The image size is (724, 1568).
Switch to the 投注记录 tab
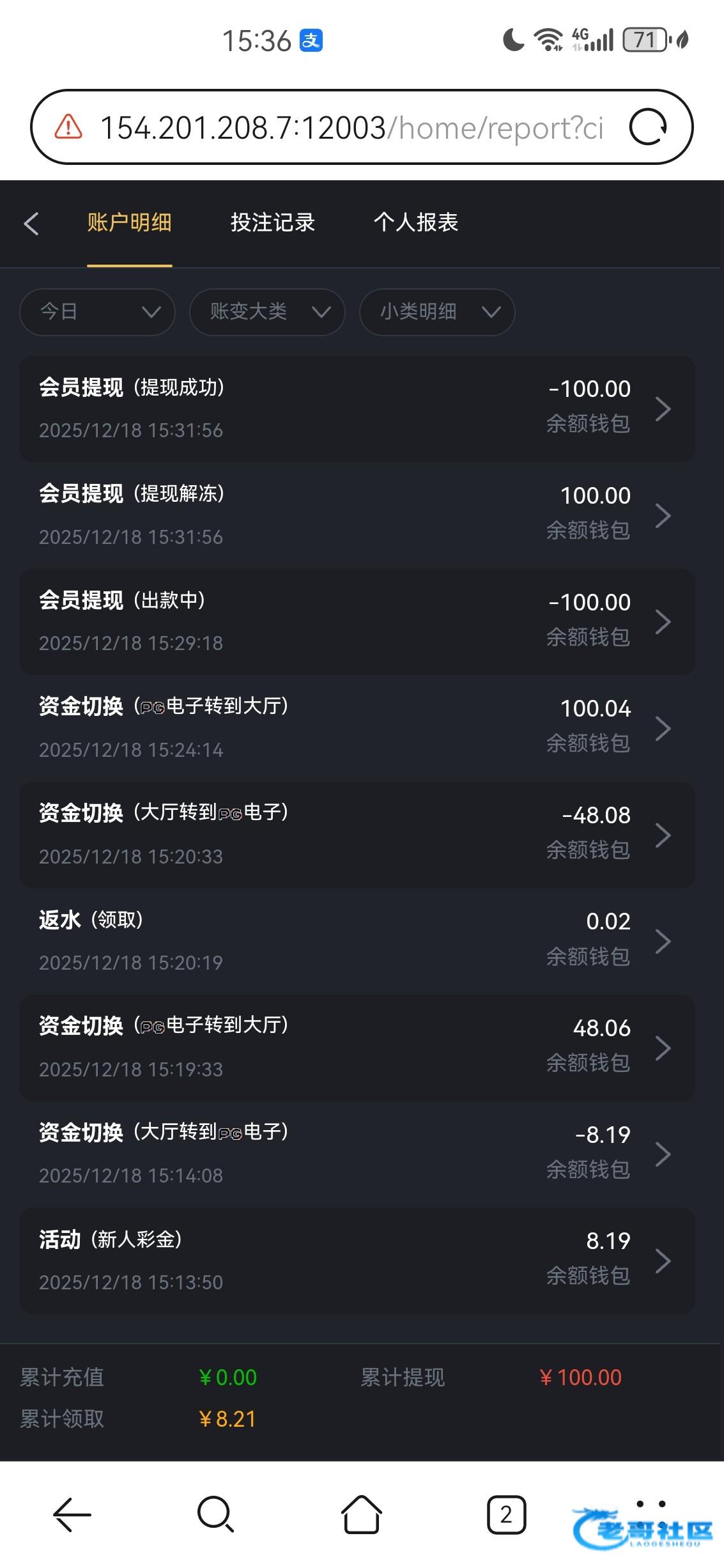click(x=273, y=222)
